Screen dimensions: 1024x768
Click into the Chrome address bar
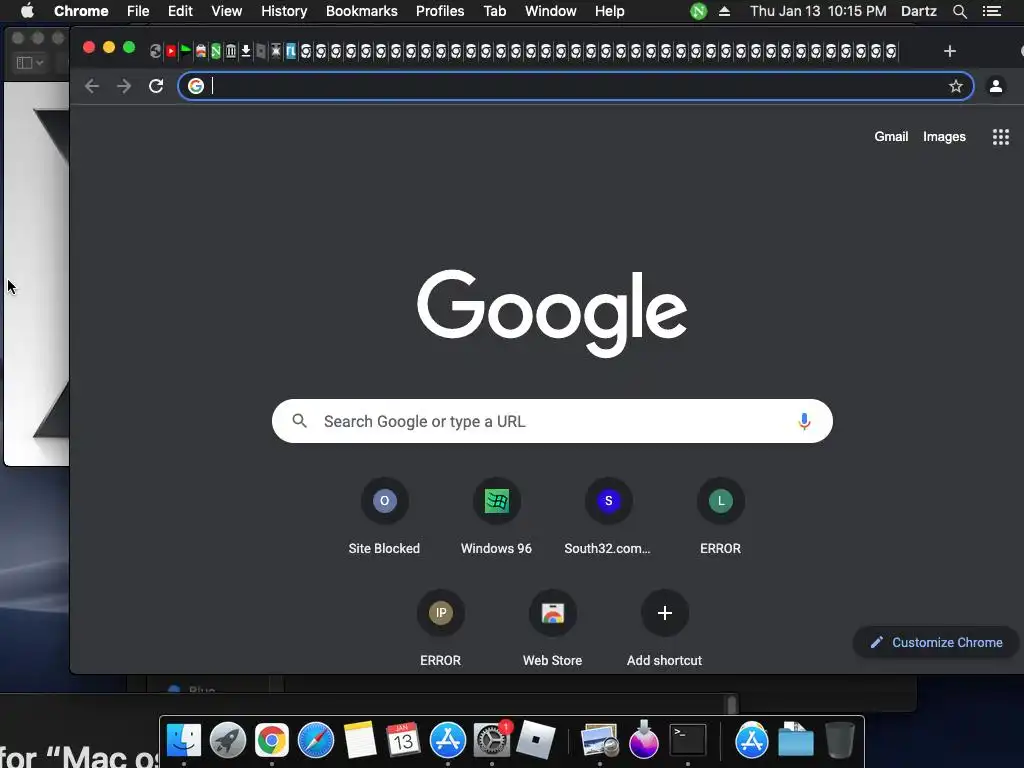point(575,86)
